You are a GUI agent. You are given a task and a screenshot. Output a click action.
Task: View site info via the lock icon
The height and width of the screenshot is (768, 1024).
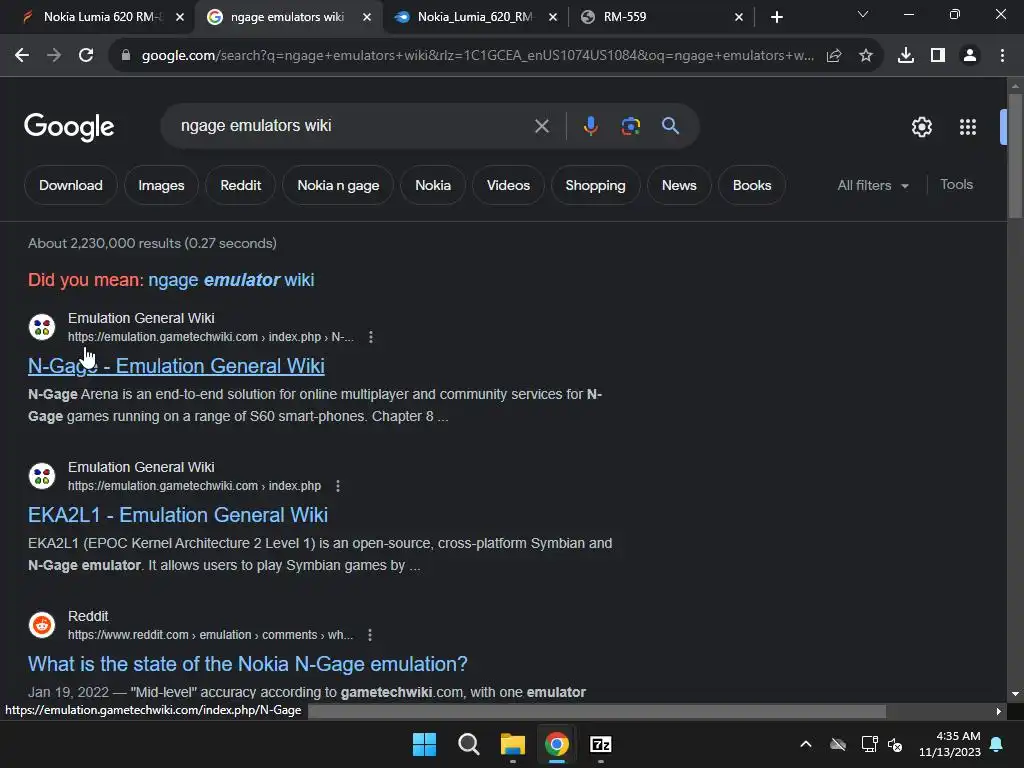[x=125, y=56]
